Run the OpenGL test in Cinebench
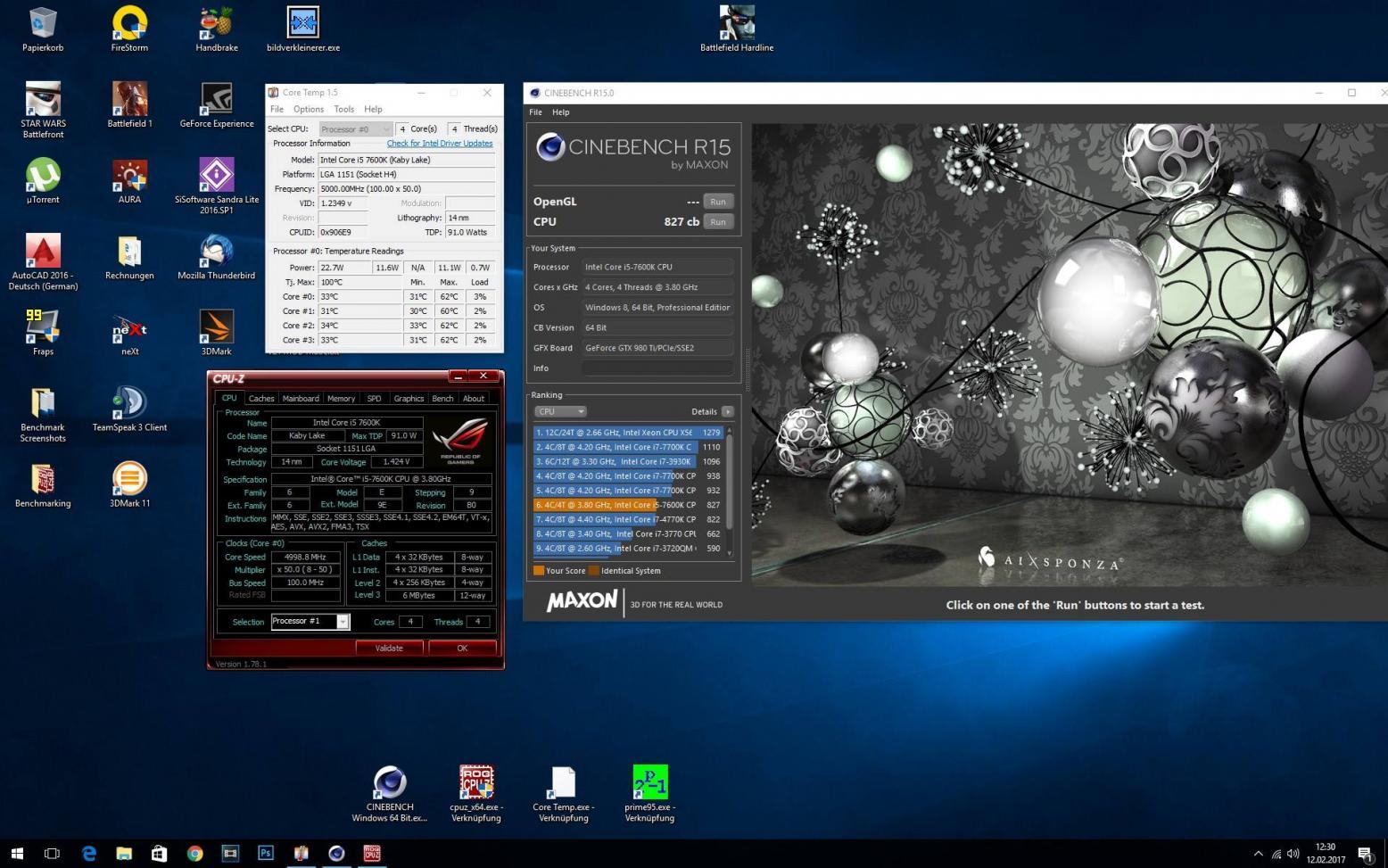 pos(718,202)
